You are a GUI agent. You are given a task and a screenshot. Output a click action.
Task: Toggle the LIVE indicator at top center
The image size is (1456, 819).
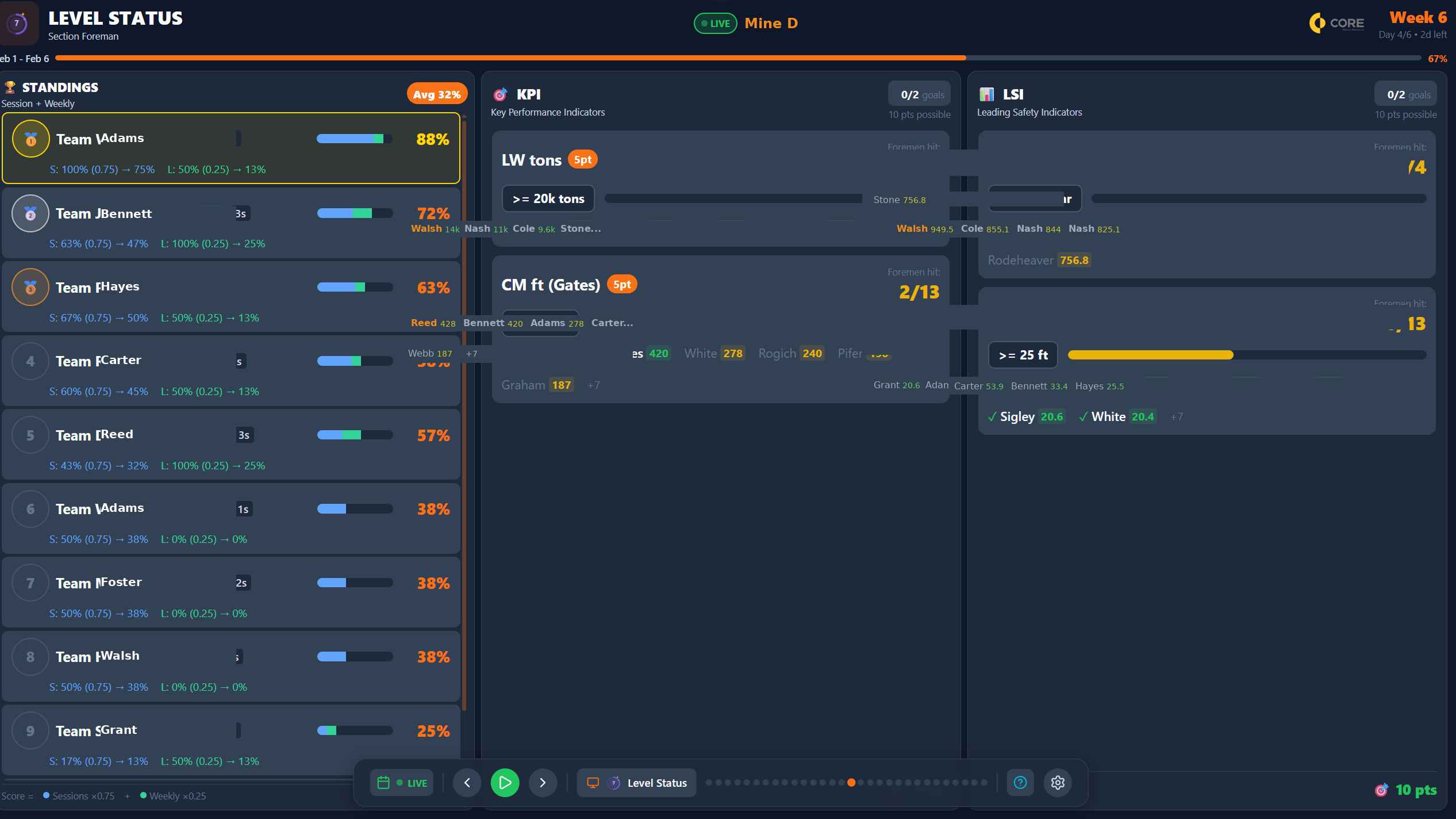(x=714, y=23)
